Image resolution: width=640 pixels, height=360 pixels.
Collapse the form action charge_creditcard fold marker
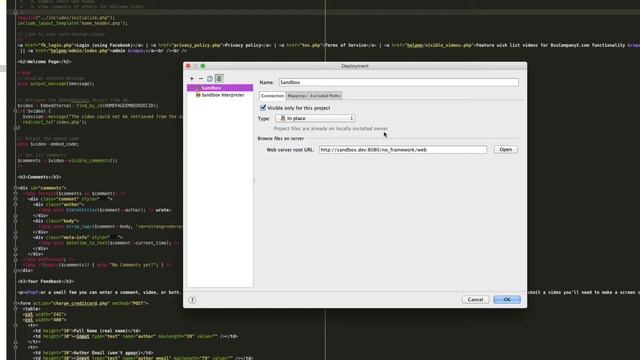pyautogui.click(x=16, y=303)
